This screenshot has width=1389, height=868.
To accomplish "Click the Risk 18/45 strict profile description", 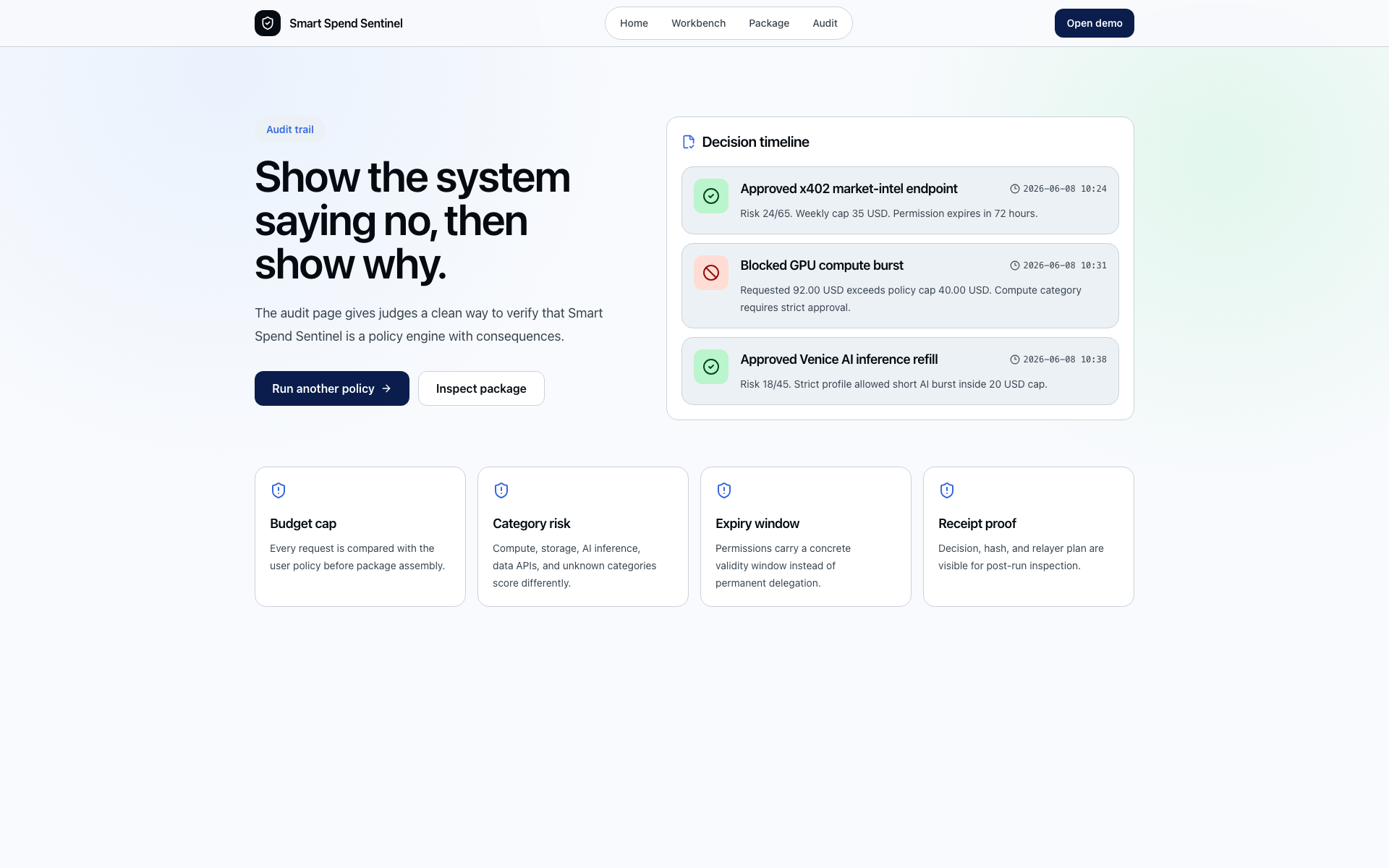I will tap(893, 384).
